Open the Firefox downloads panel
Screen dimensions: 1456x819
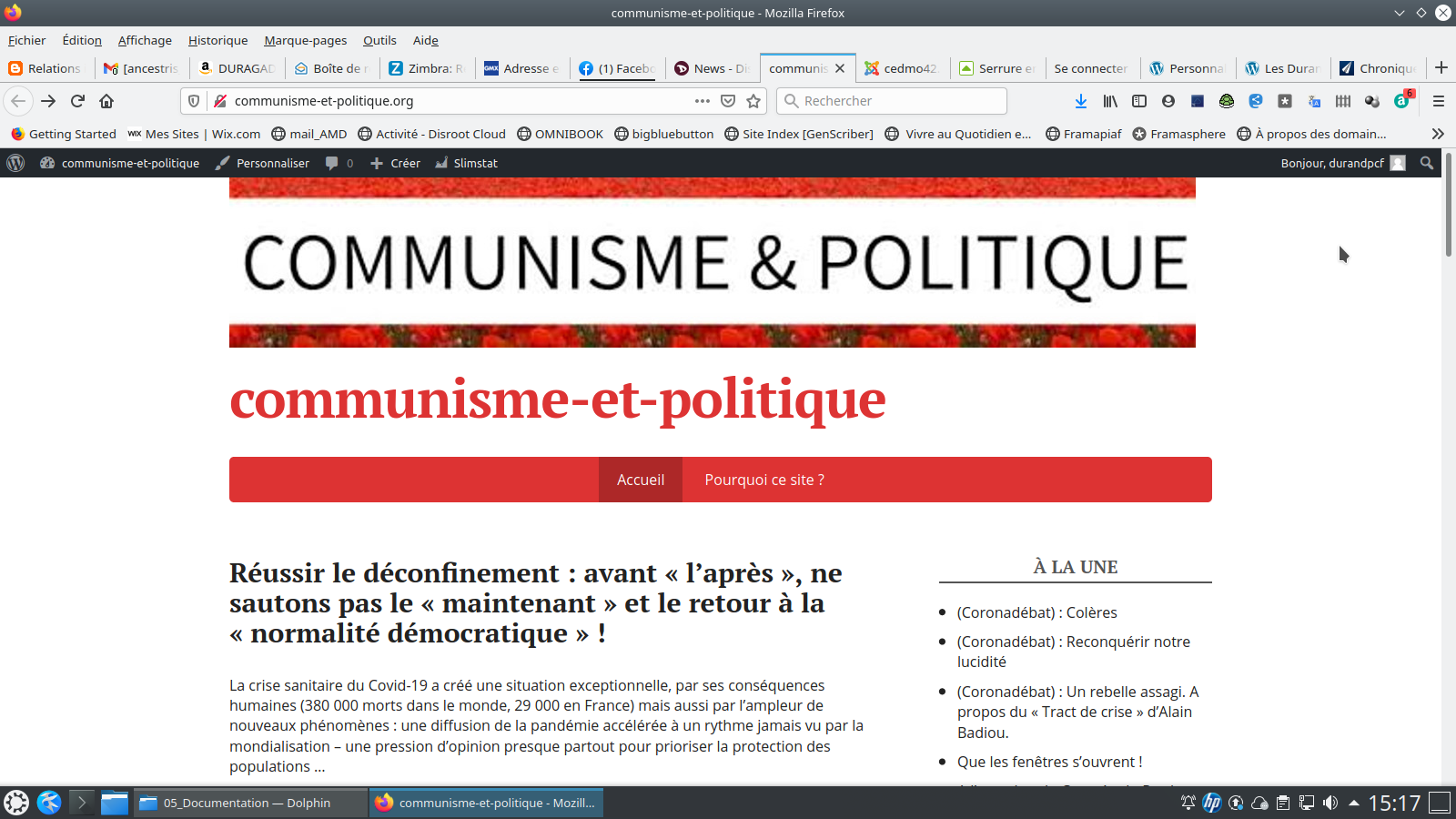click(1080, 101)
